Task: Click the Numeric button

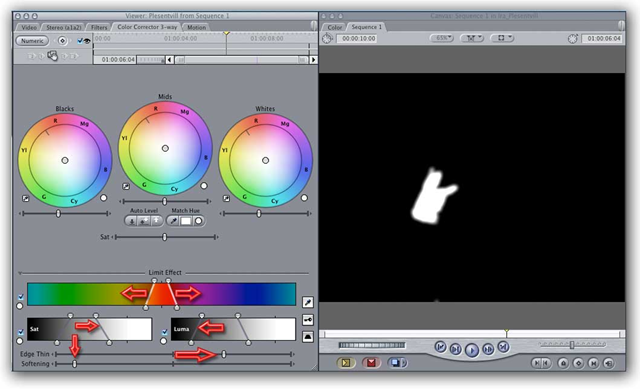Action: click(x=32, y=41)
